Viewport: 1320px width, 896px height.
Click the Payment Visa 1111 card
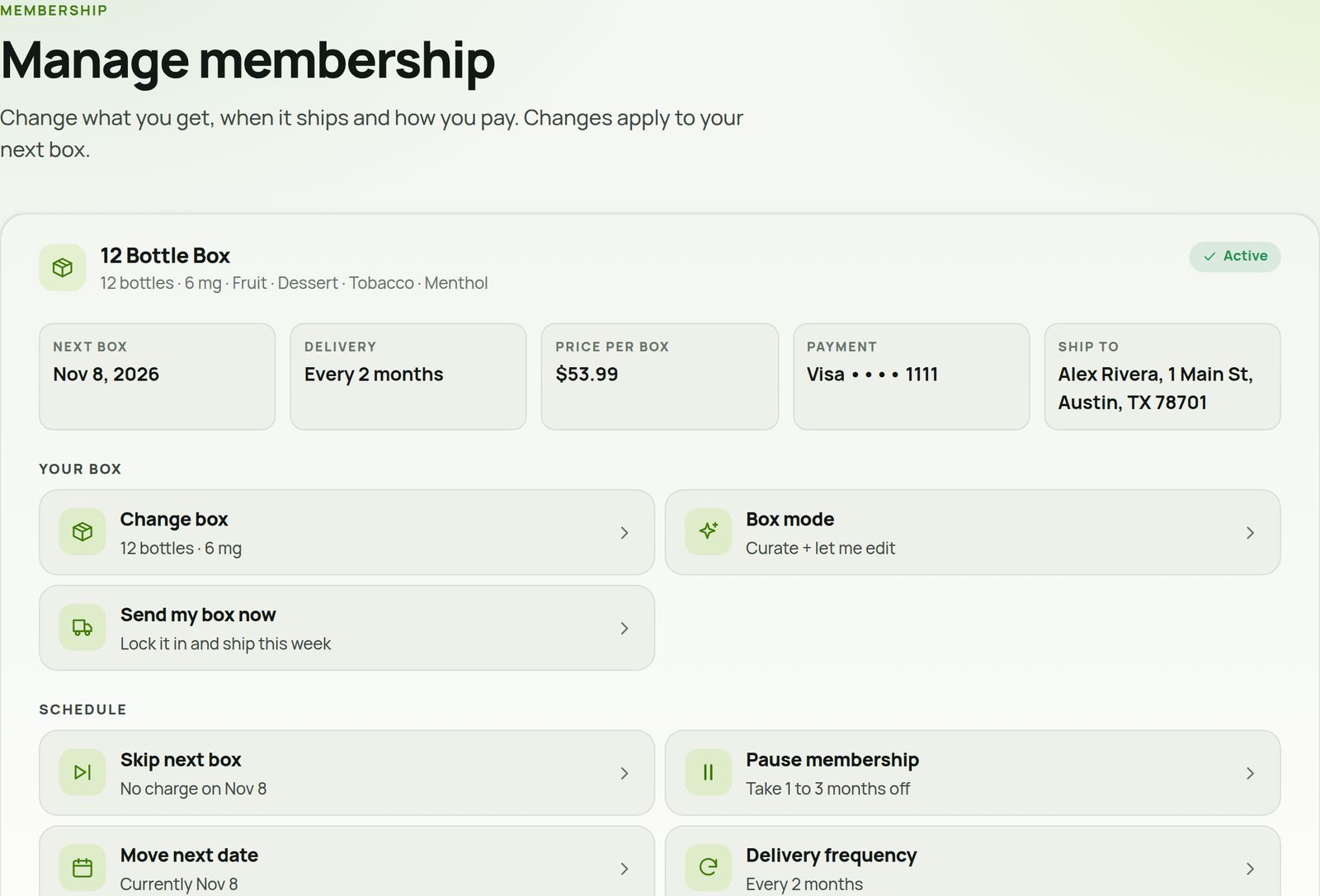[912, 376]
